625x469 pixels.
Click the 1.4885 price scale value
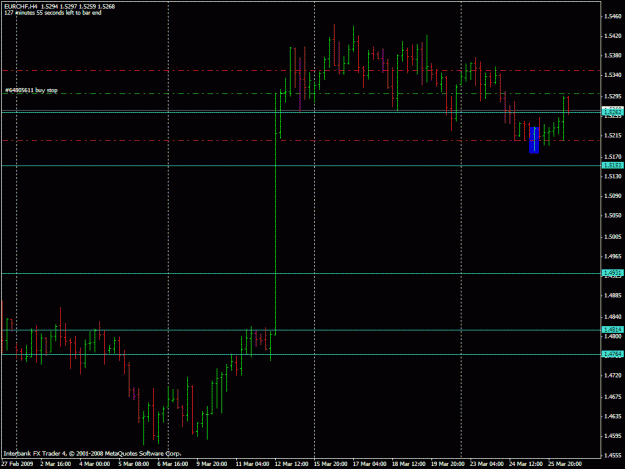click(613, 295)
